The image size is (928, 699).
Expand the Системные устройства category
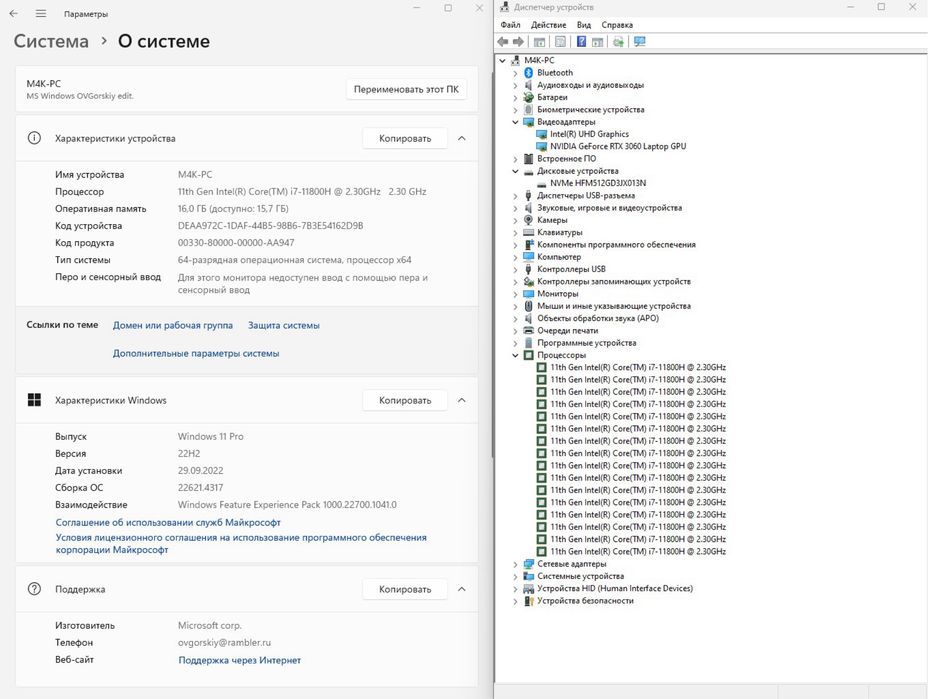pyautogui.click(x=515, y=576)
